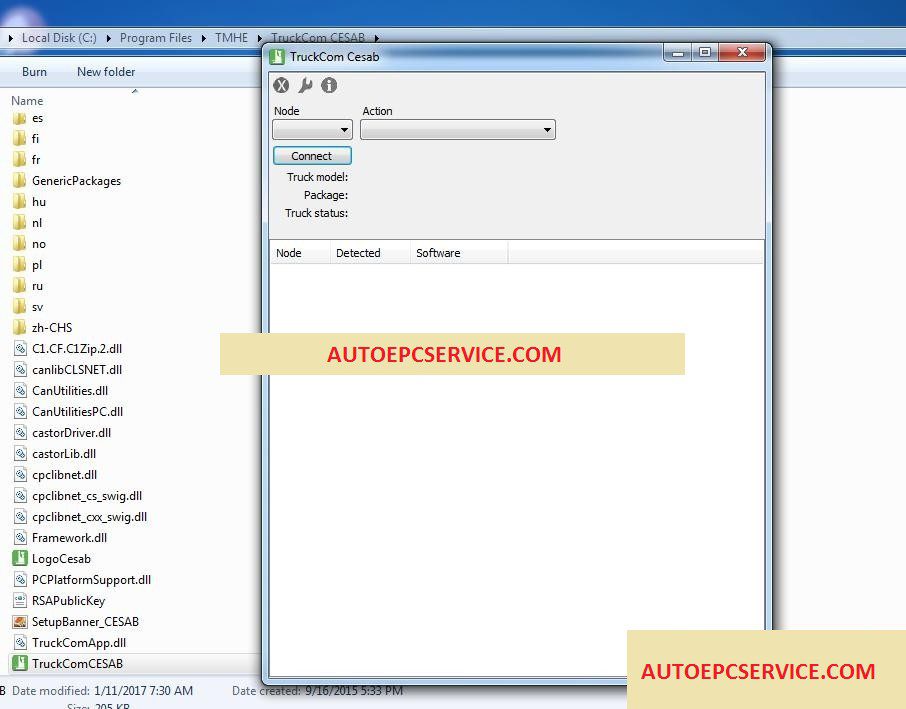Select the fi folder icon
Viewport: 906px width, 709px height.
20,139
